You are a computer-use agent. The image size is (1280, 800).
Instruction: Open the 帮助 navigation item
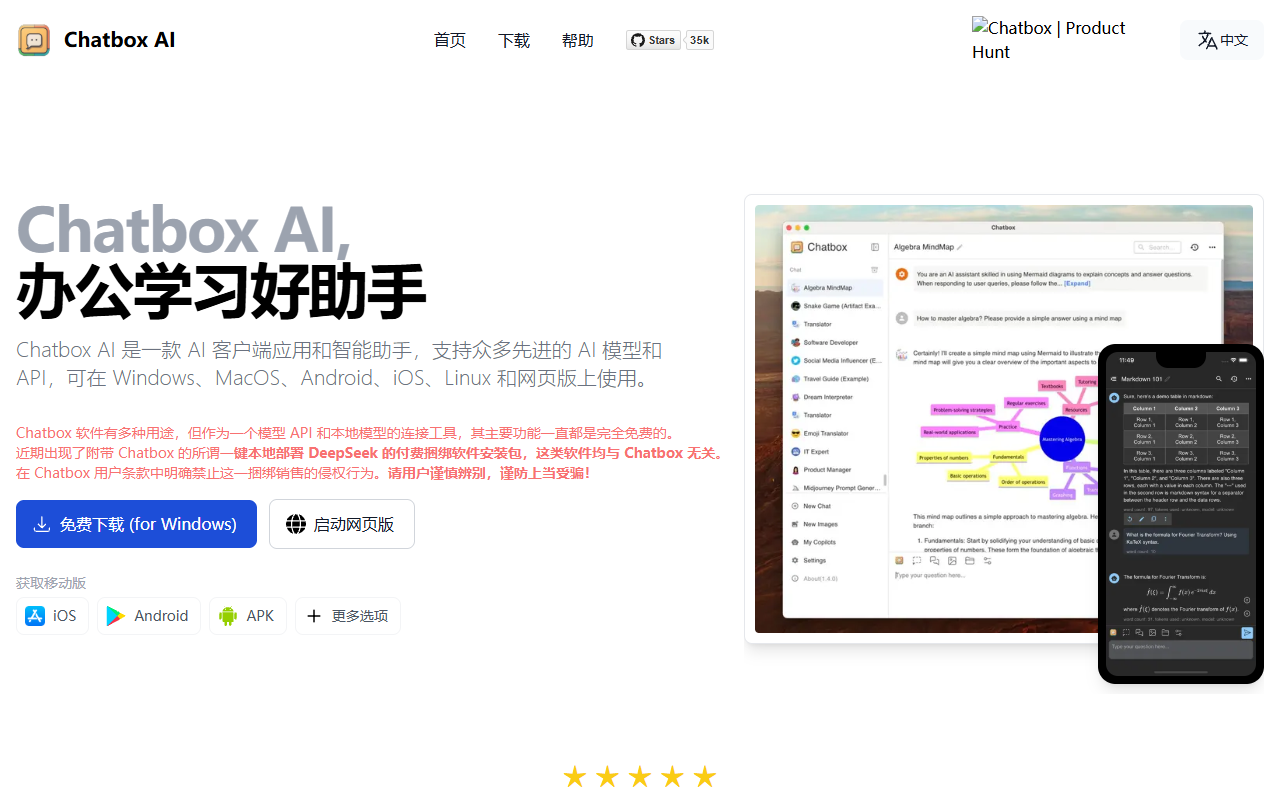coord(578,40)
